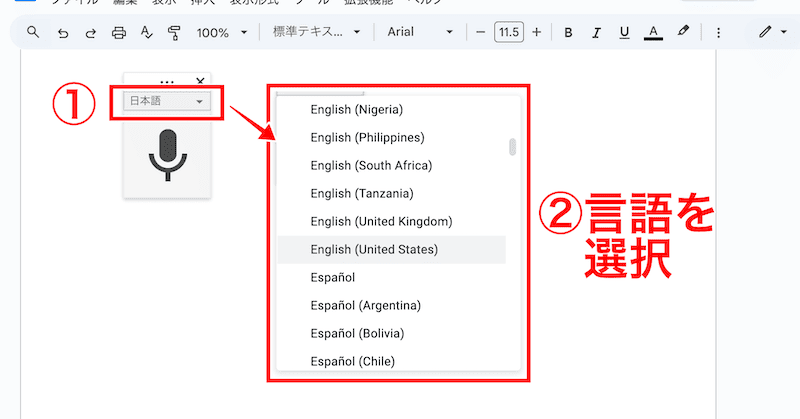Viewport: 800px width, 419px height.
Task: Start voice typing with microphone button
Action: 166,155
